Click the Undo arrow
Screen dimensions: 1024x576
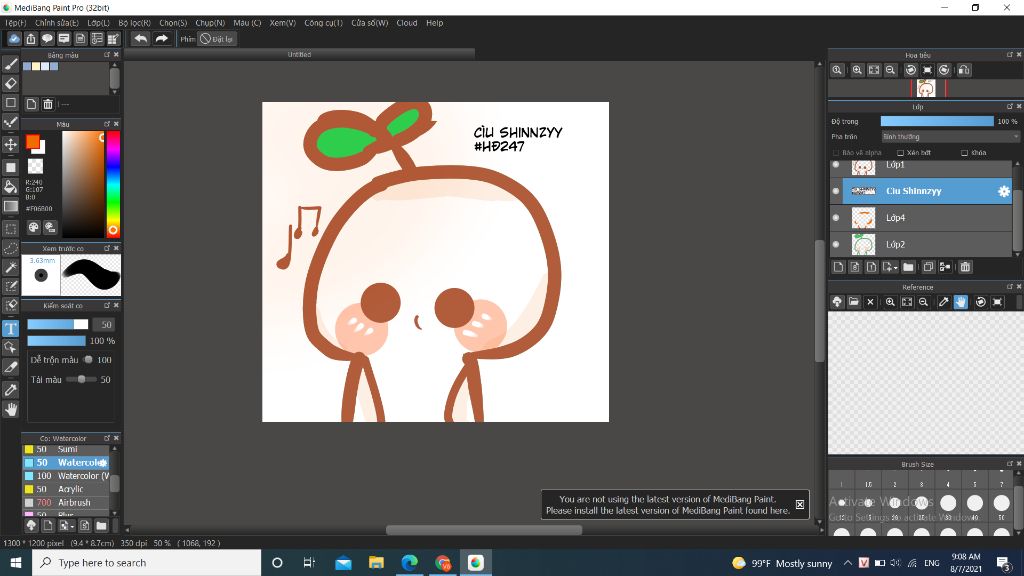click(x=140, y=39)
